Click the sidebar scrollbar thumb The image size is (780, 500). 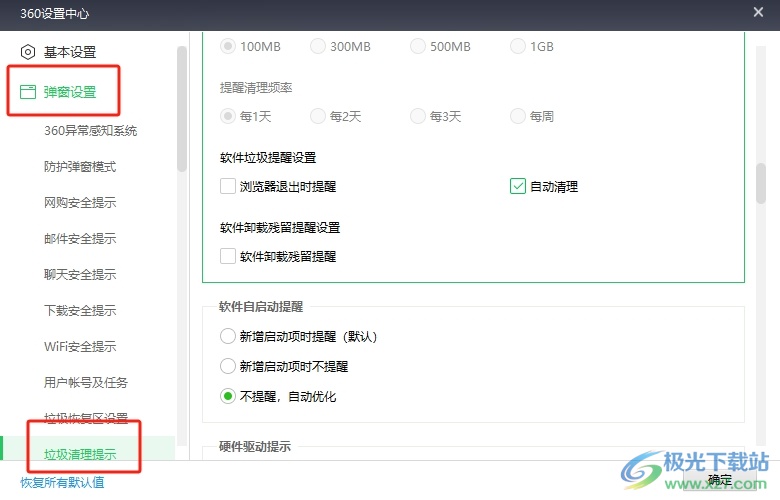pyautogui.click(x=182, y=109)
